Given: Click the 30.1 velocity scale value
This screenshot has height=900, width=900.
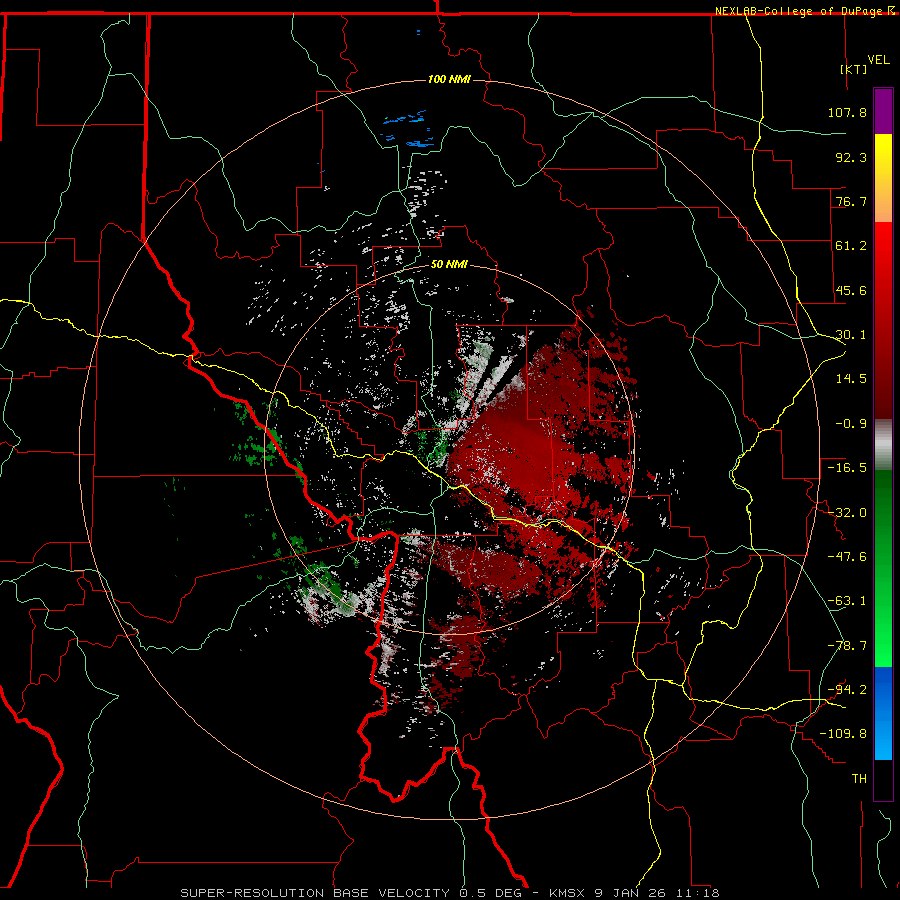Looking at the screenshot, I should click(x=851, y=334).
